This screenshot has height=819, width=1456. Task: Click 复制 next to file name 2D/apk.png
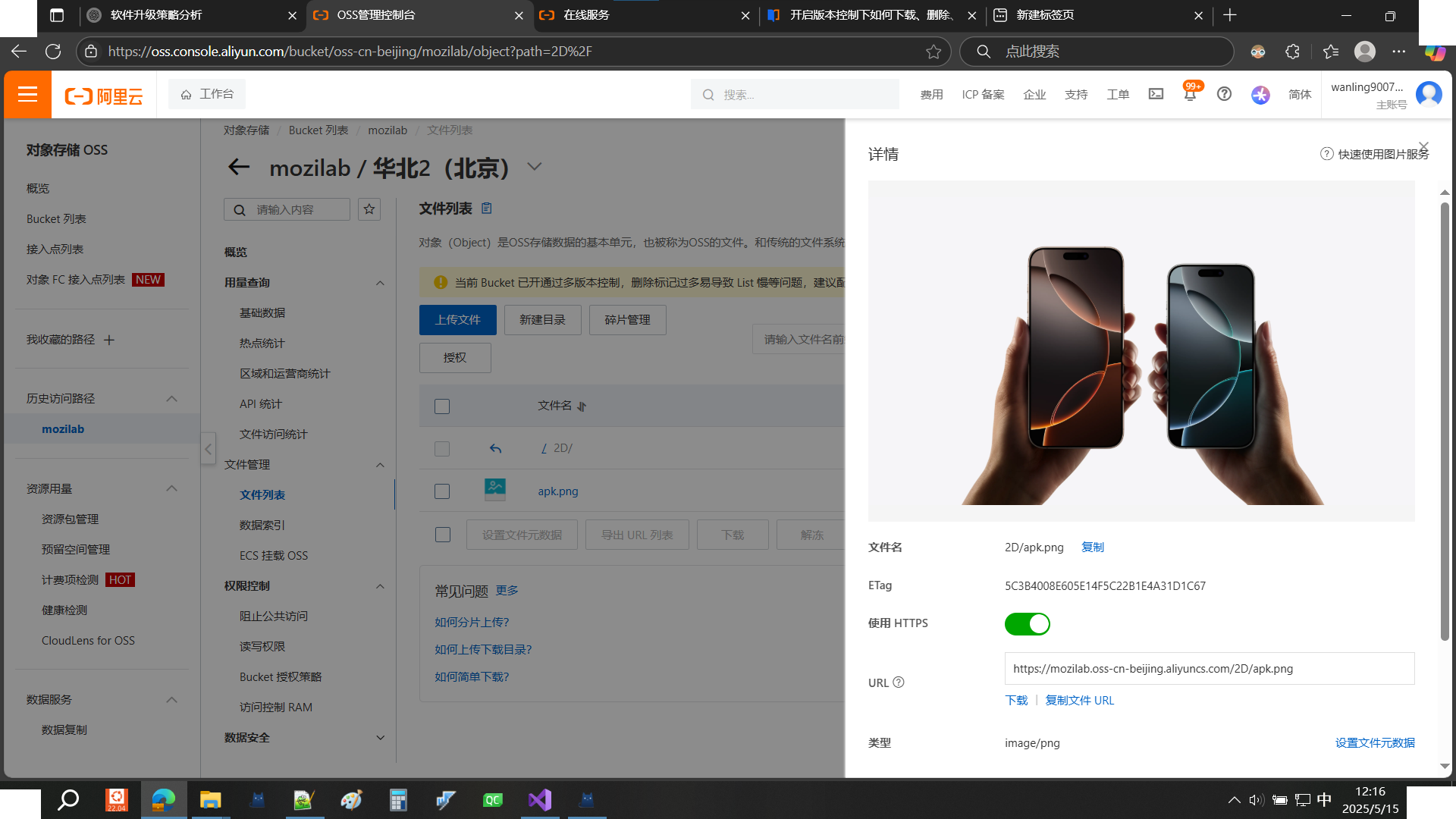click(1093, 547)
